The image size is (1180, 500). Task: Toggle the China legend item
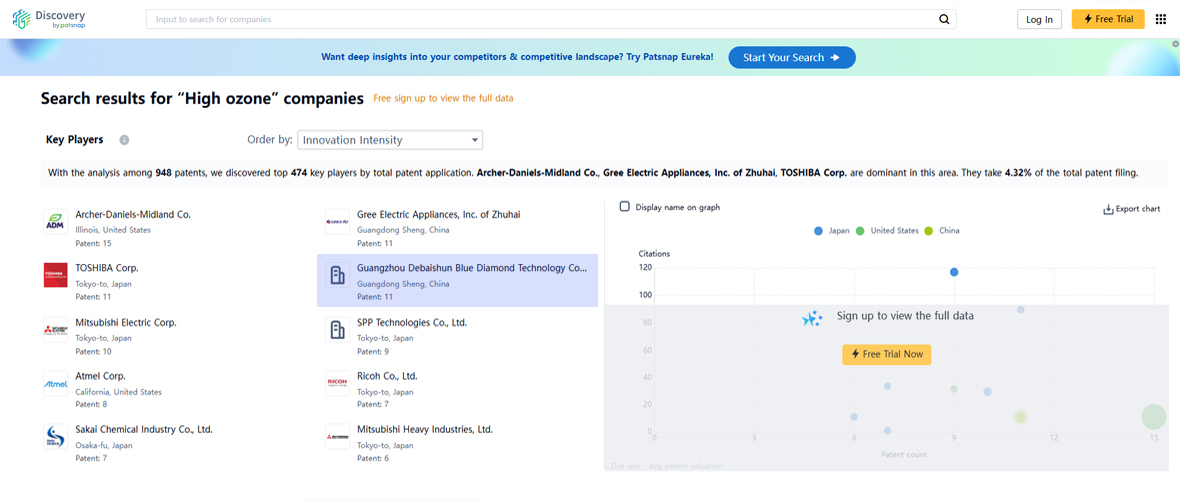point(941,230)
